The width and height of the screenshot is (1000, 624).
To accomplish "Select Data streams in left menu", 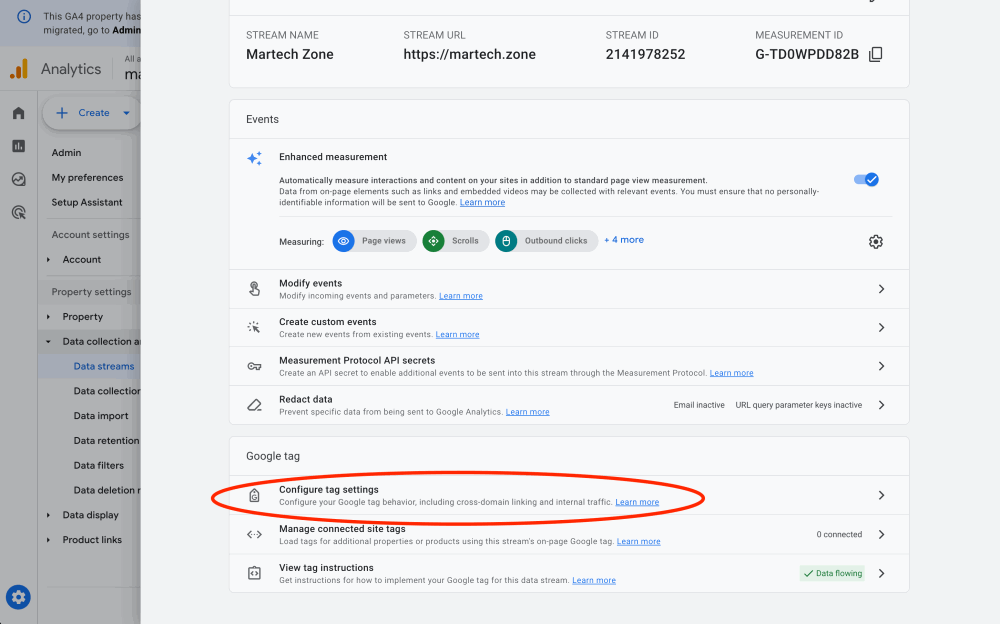I will [x=104, y=366].
